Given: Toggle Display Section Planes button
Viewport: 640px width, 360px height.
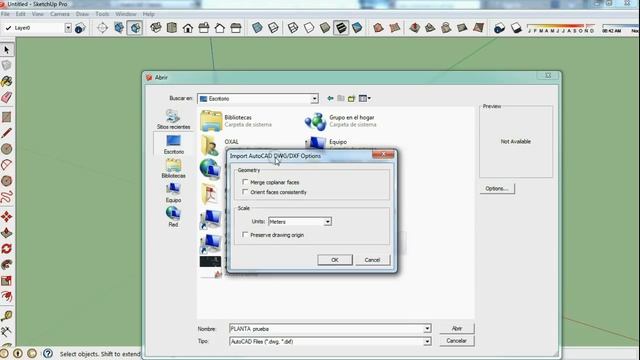Looking at the screenshot, I should (x=119, y=28).
